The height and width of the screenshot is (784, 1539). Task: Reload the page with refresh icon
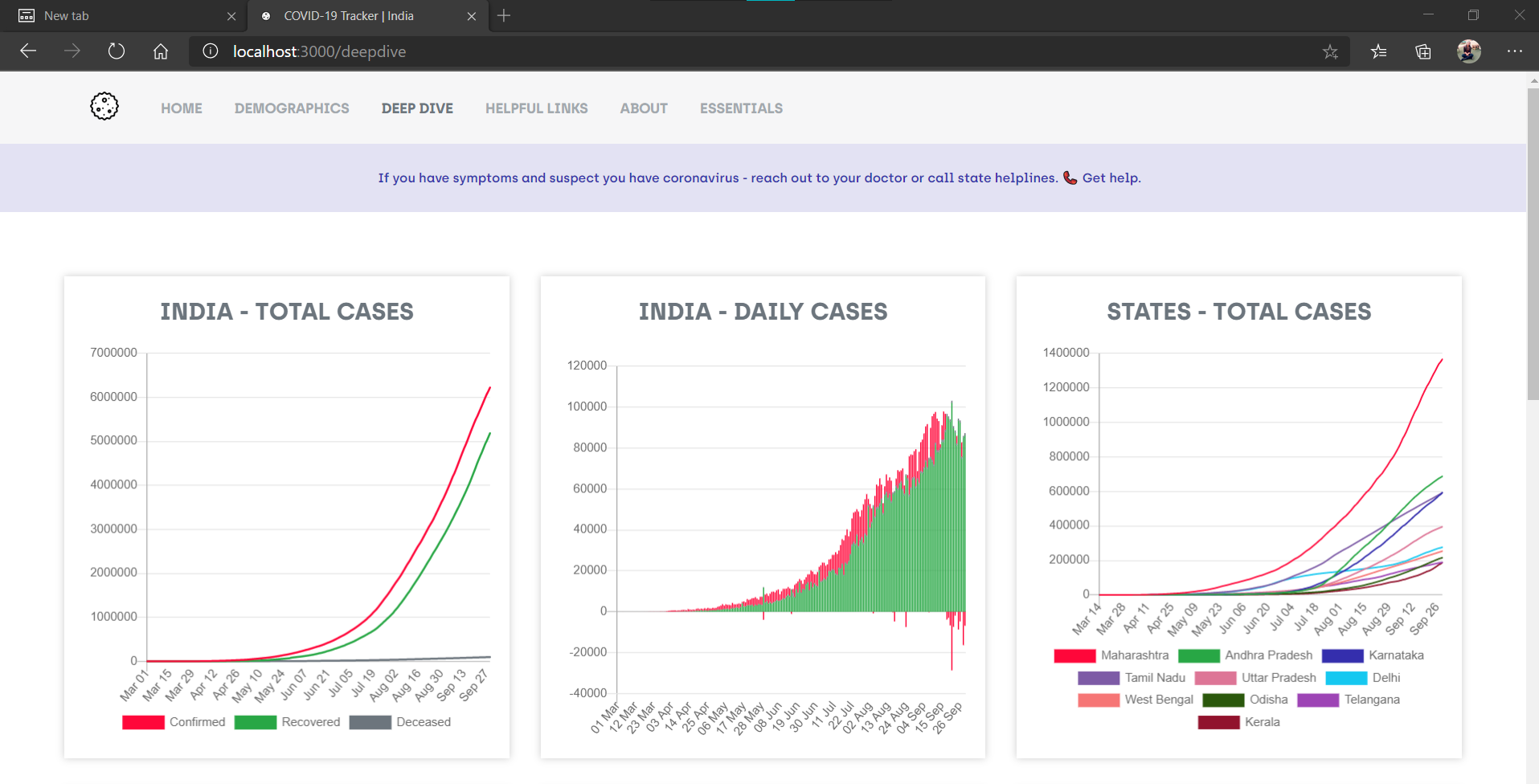[x=117, y=51]
